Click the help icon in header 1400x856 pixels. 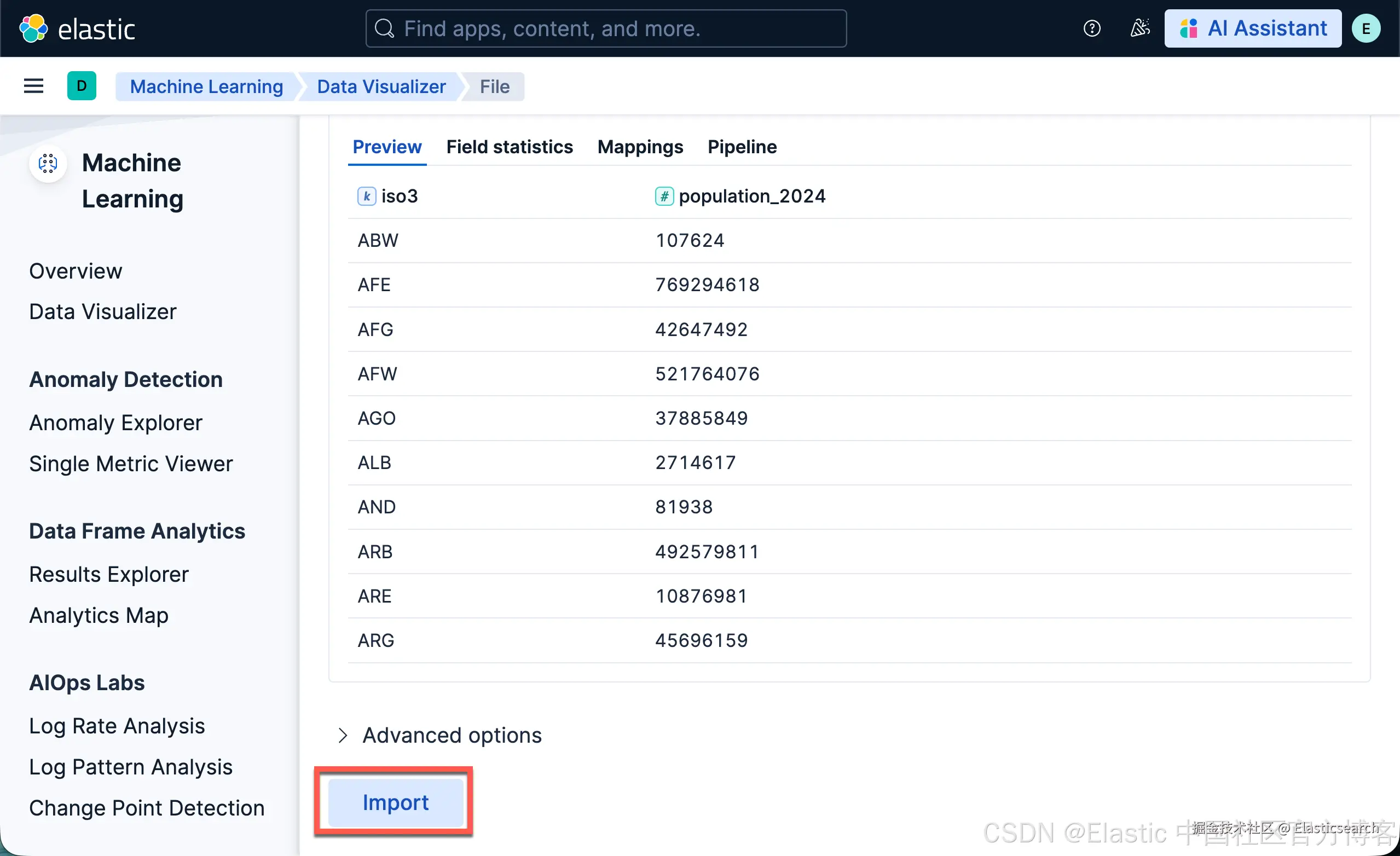1091,28
